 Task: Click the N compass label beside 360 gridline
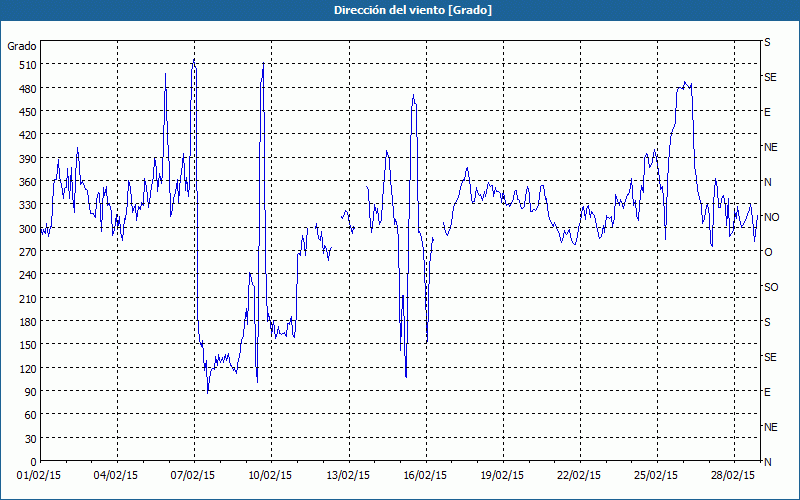(x=768, y=183)
